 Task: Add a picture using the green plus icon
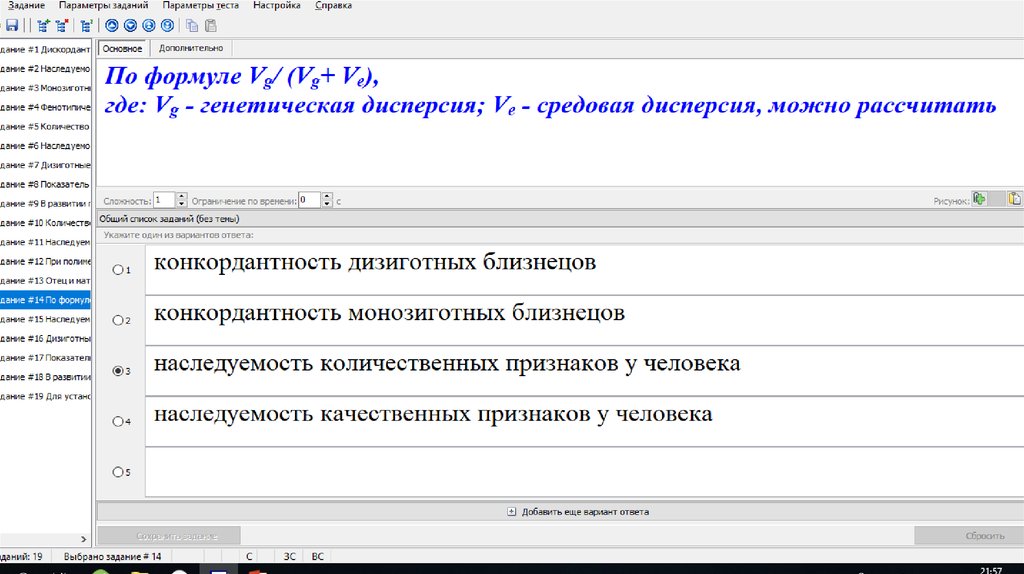(x=980, y=199)
